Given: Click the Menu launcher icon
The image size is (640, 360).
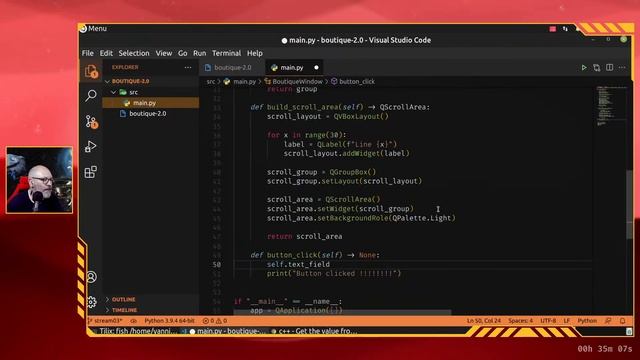Looking at the screenshot, I should (x=83, y=29).
